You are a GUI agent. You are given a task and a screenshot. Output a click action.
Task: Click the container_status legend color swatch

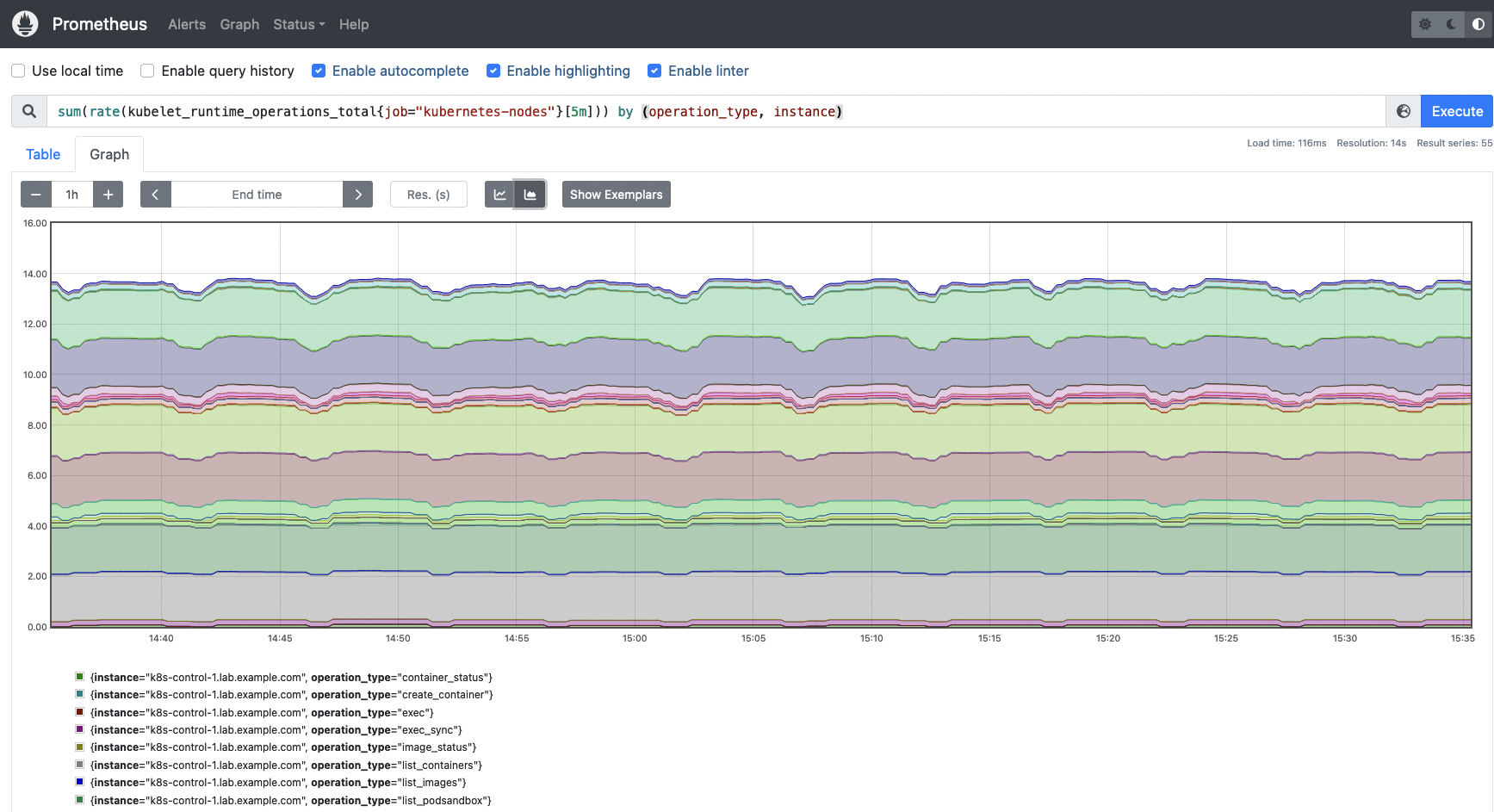[x=79, y=677]
